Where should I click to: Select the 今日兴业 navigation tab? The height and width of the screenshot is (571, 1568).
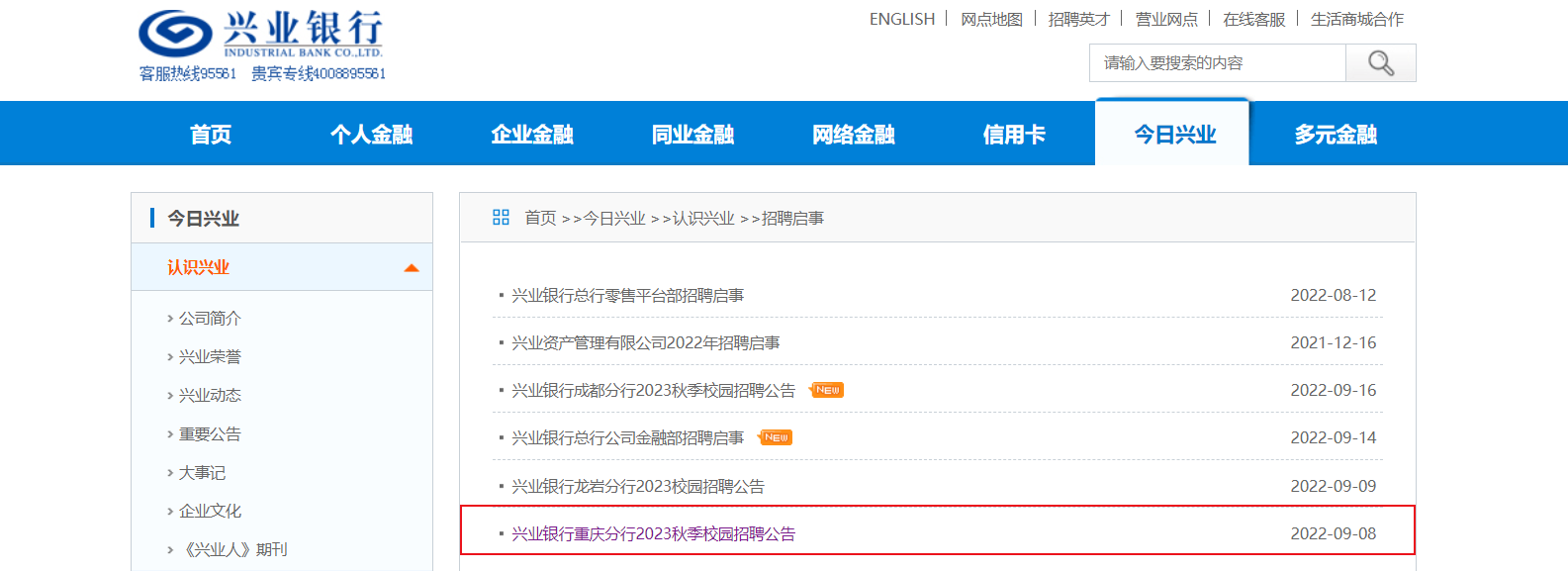(1174, 135)
